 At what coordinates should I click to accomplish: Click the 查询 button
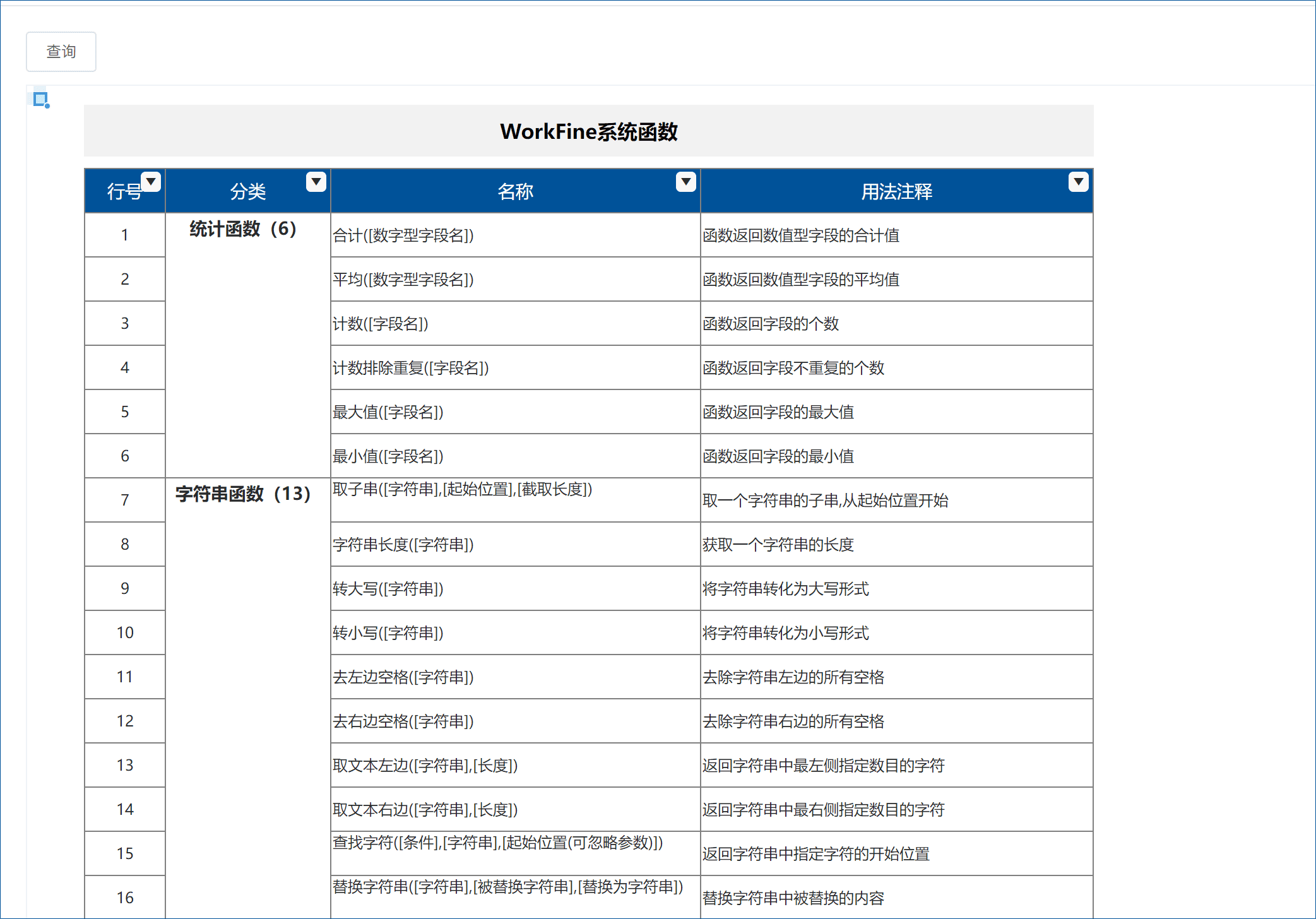point(61,52)
